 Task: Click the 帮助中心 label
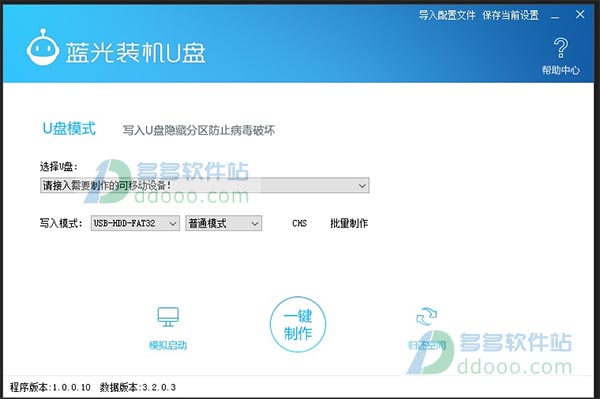[x=561, y=70]
